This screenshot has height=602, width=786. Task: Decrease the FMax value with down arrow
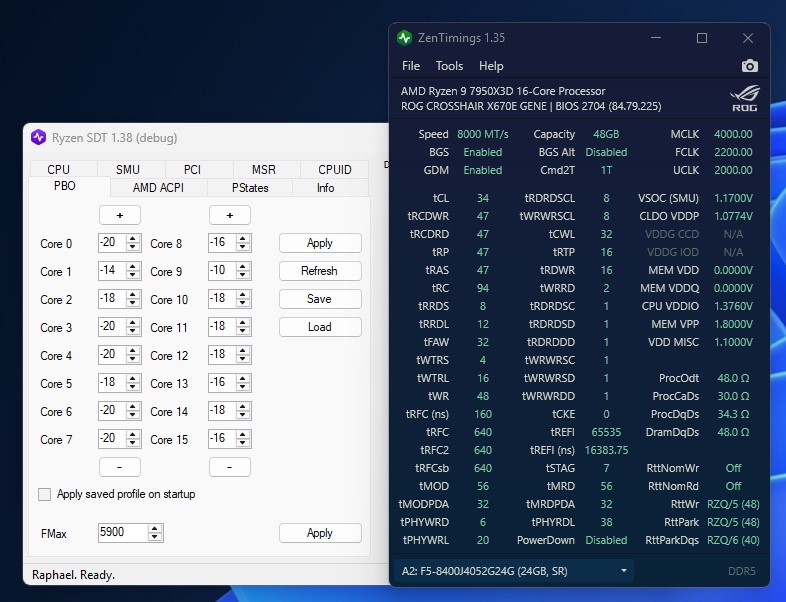(154, 537)
